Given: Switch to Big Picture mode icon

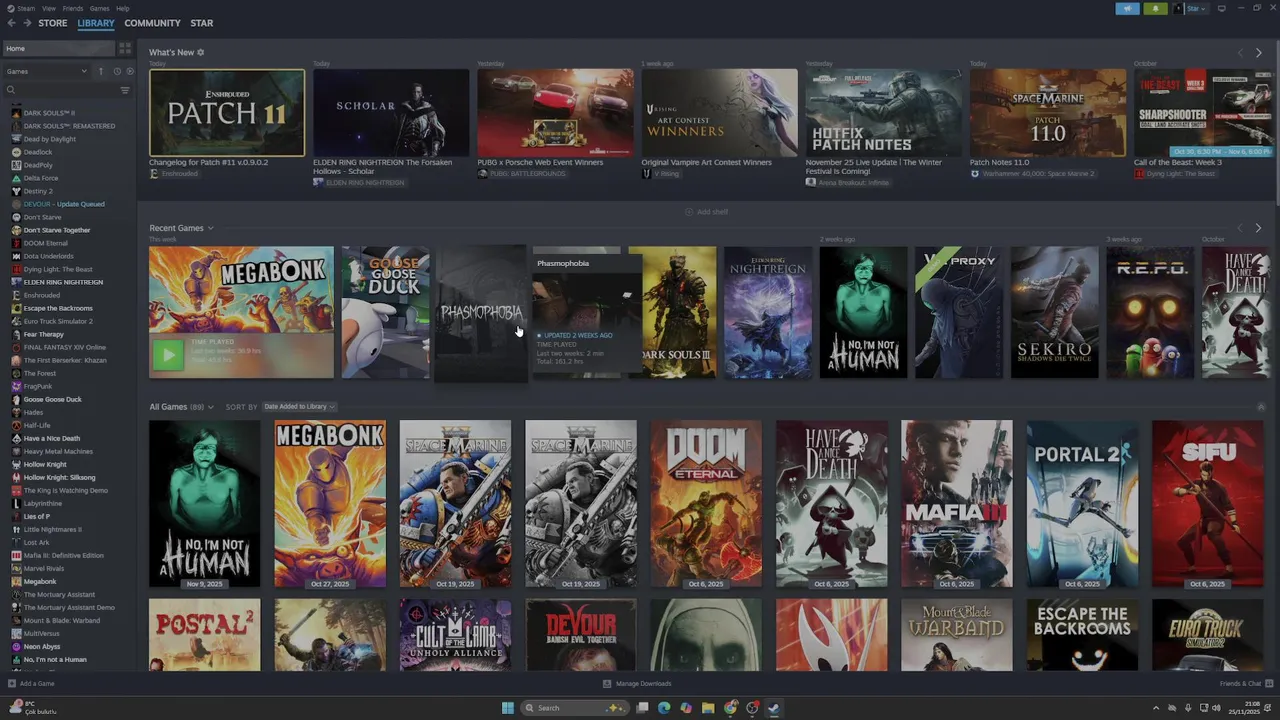Looking at the screenshot, I should click(1221, 8).
